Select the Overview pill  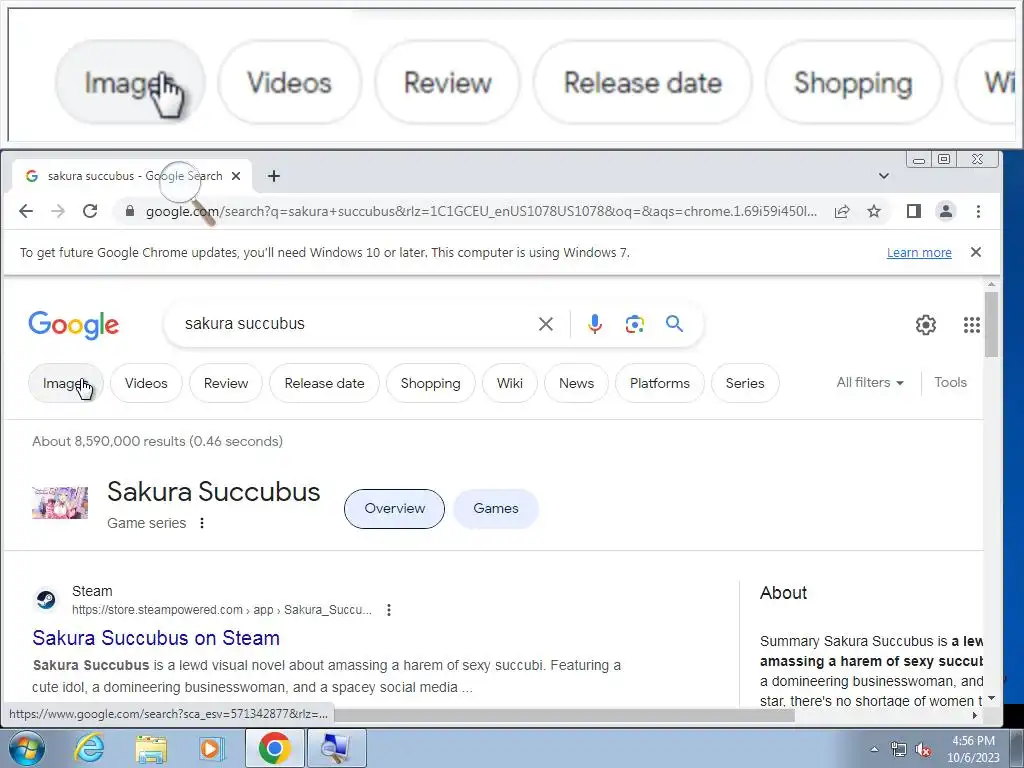coord(394,509)
